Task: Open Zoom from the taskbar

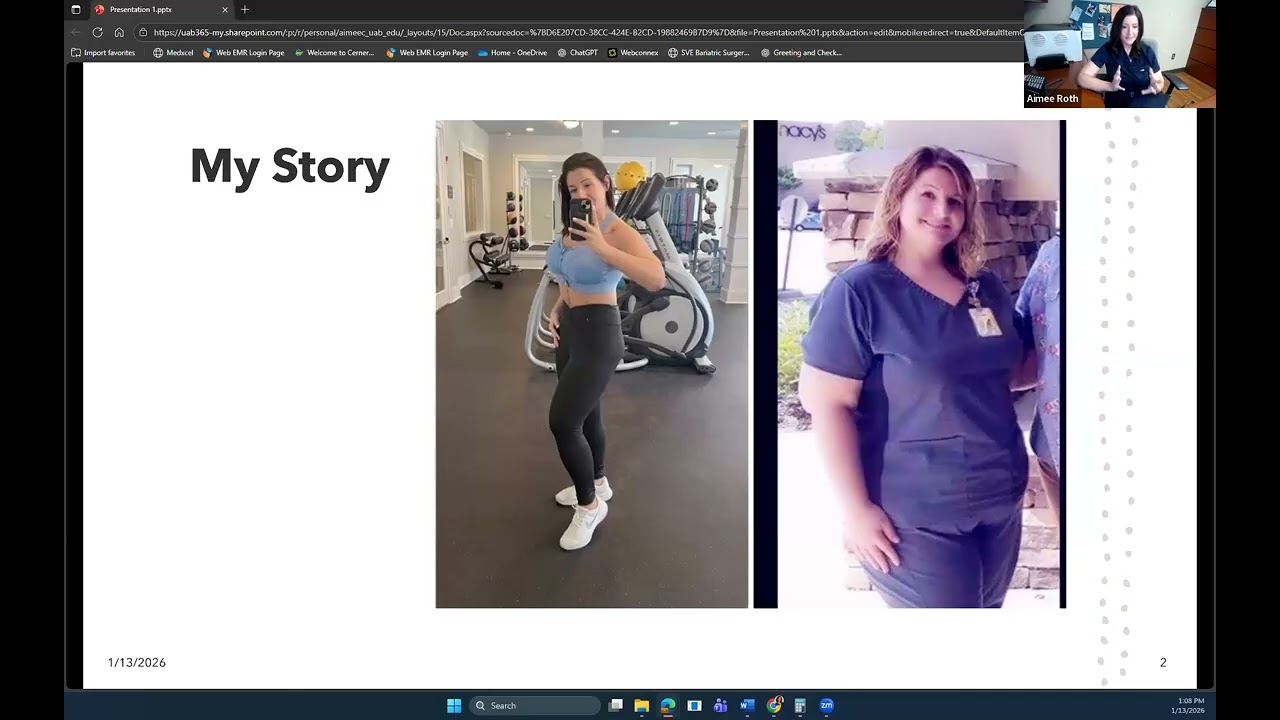Action: [826, 705]
